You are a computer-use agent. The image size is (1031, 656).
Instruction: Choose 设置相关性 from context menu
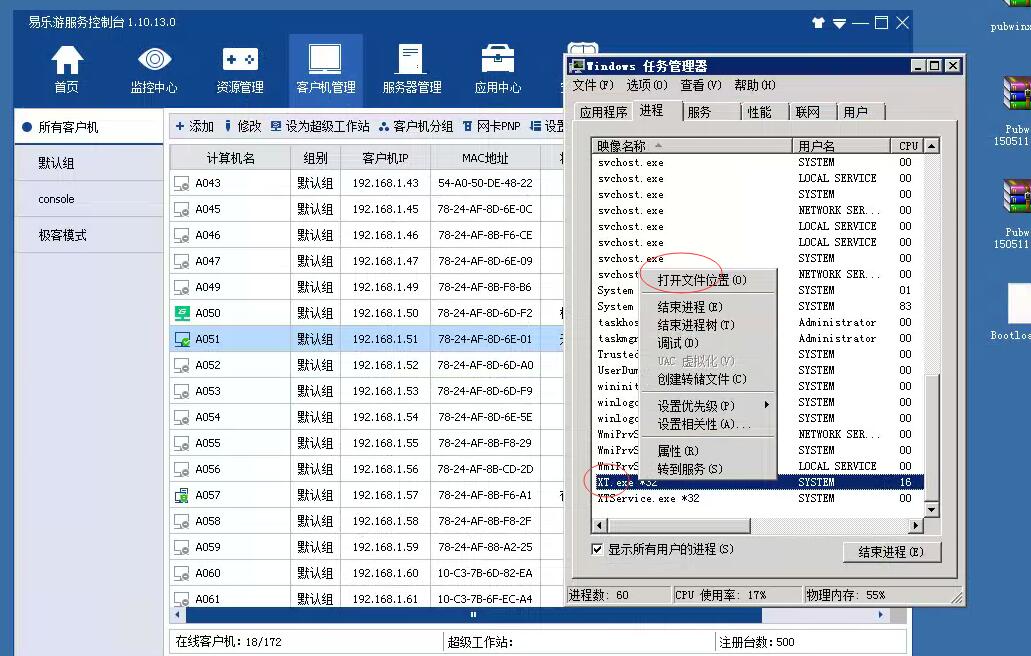tap(708, 424)
